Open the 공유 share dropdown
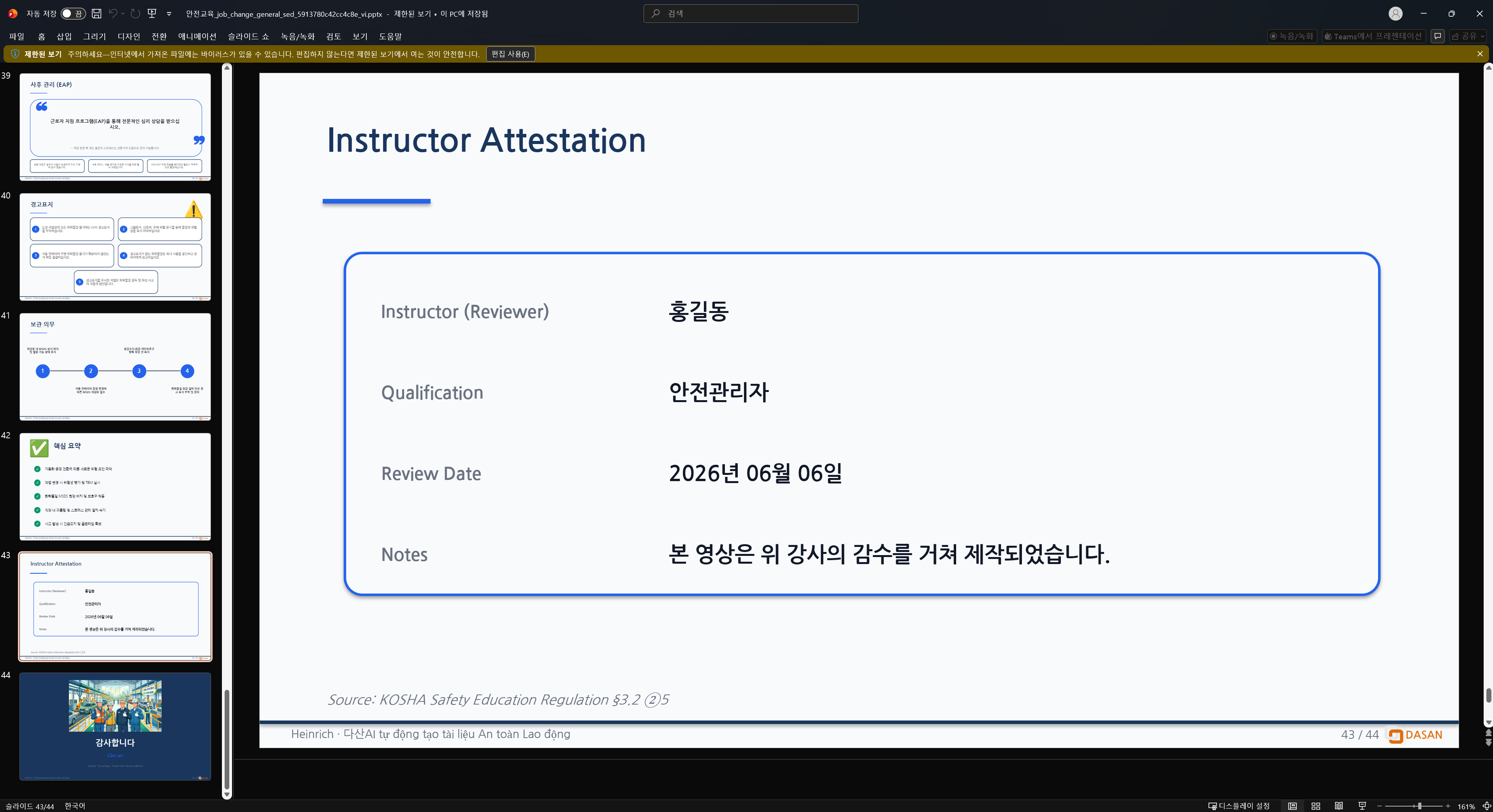 click(x=1468, y=36)
